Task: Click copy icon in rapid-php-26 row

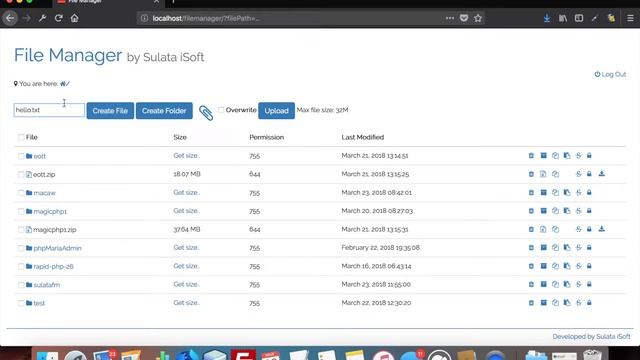Action: [555, 266]
